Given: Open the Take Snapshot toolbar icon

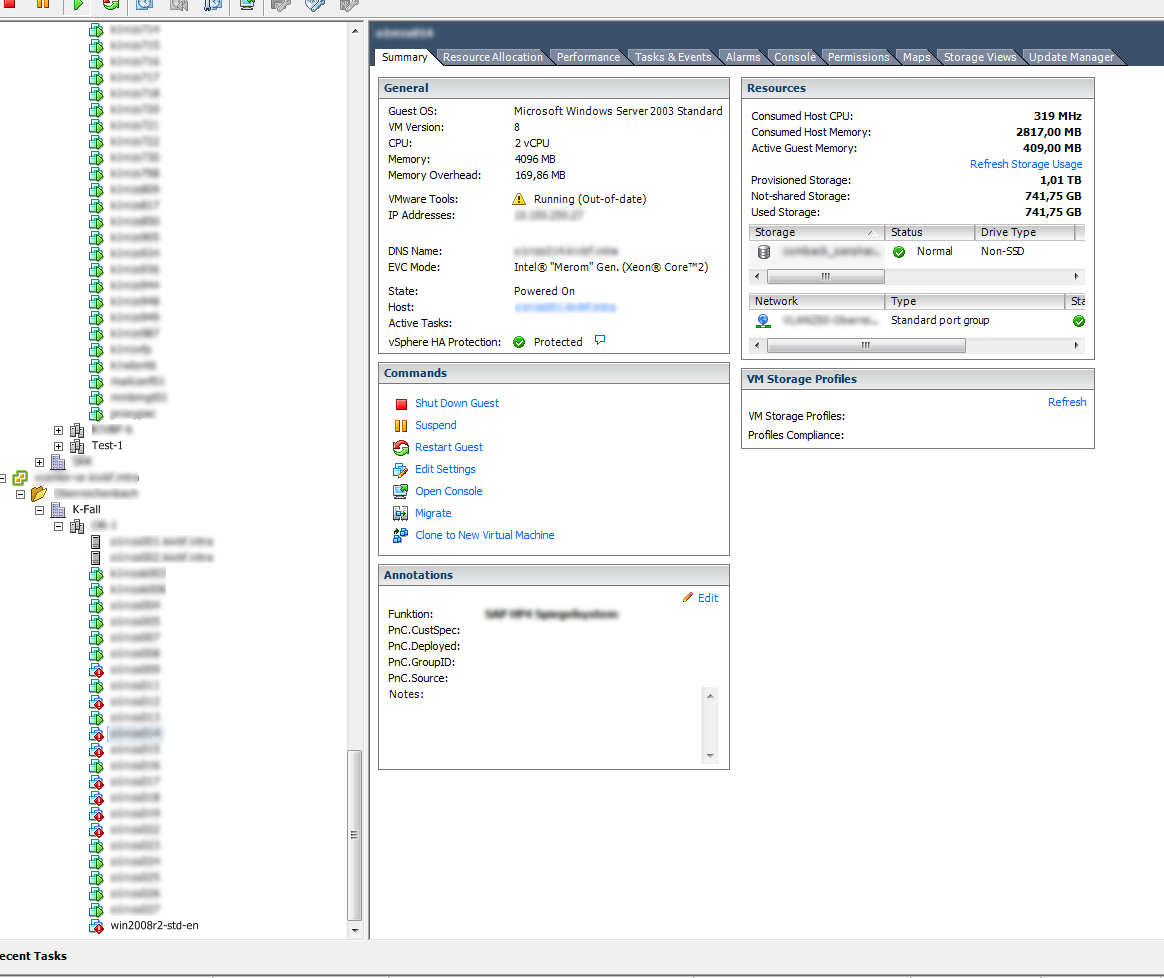Looking at the screenshot, I should [144, 7].
